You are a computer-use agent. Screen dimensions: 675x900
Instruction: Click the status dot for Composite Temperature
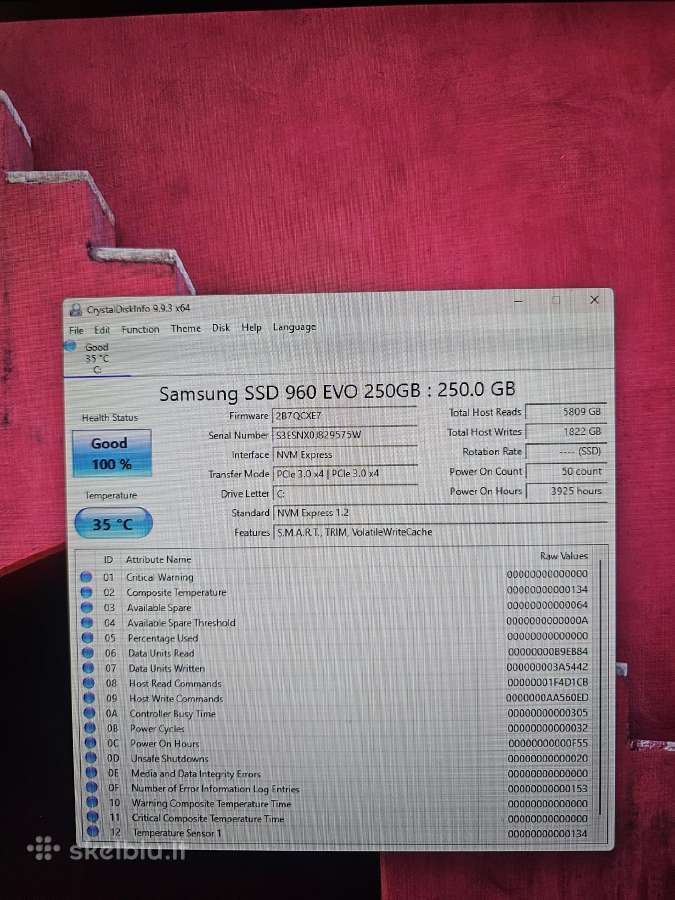pyautogui.click(x=86, y=592)
